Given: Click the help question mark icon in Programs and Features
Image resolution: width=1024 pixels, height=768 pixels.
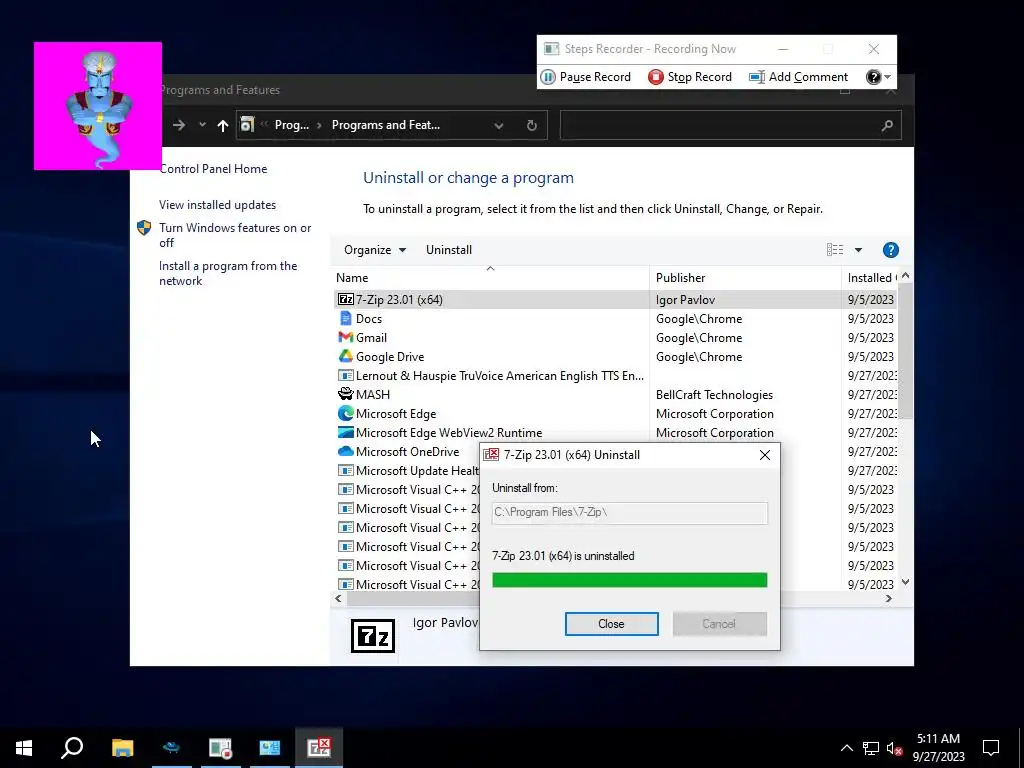Looking at the screenshot, I should [x=890, y=250].
